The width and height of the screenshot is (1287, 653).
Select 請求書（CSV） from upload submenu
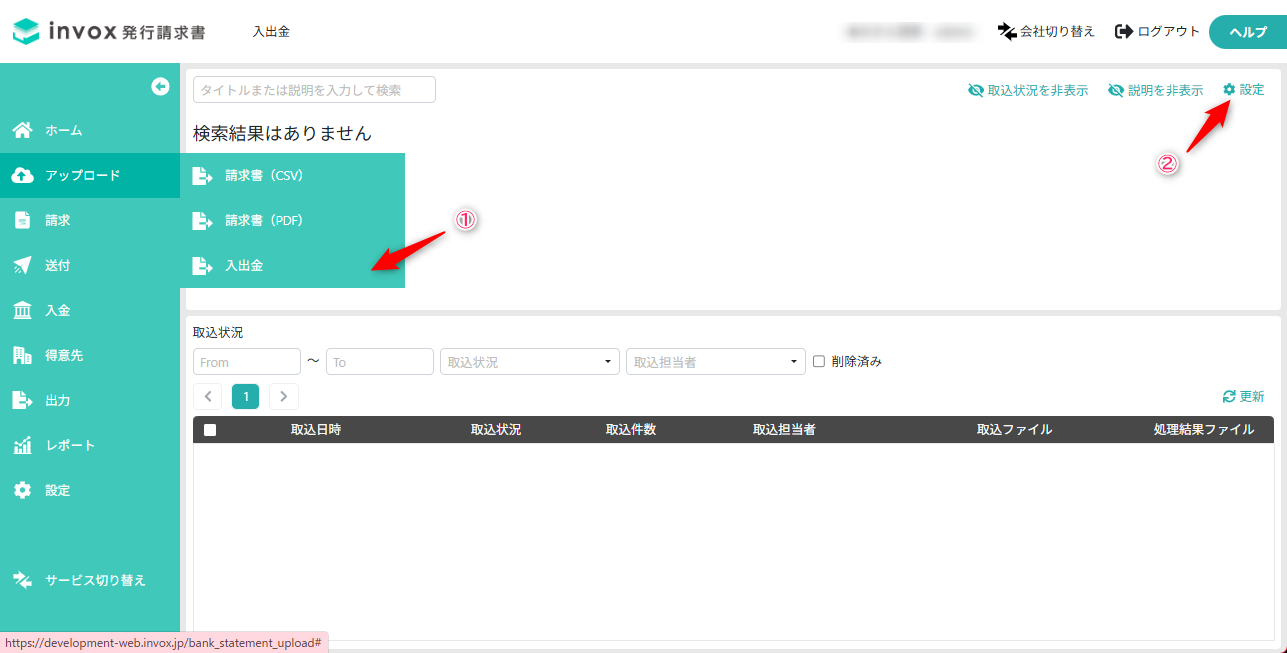coord(263,176)
